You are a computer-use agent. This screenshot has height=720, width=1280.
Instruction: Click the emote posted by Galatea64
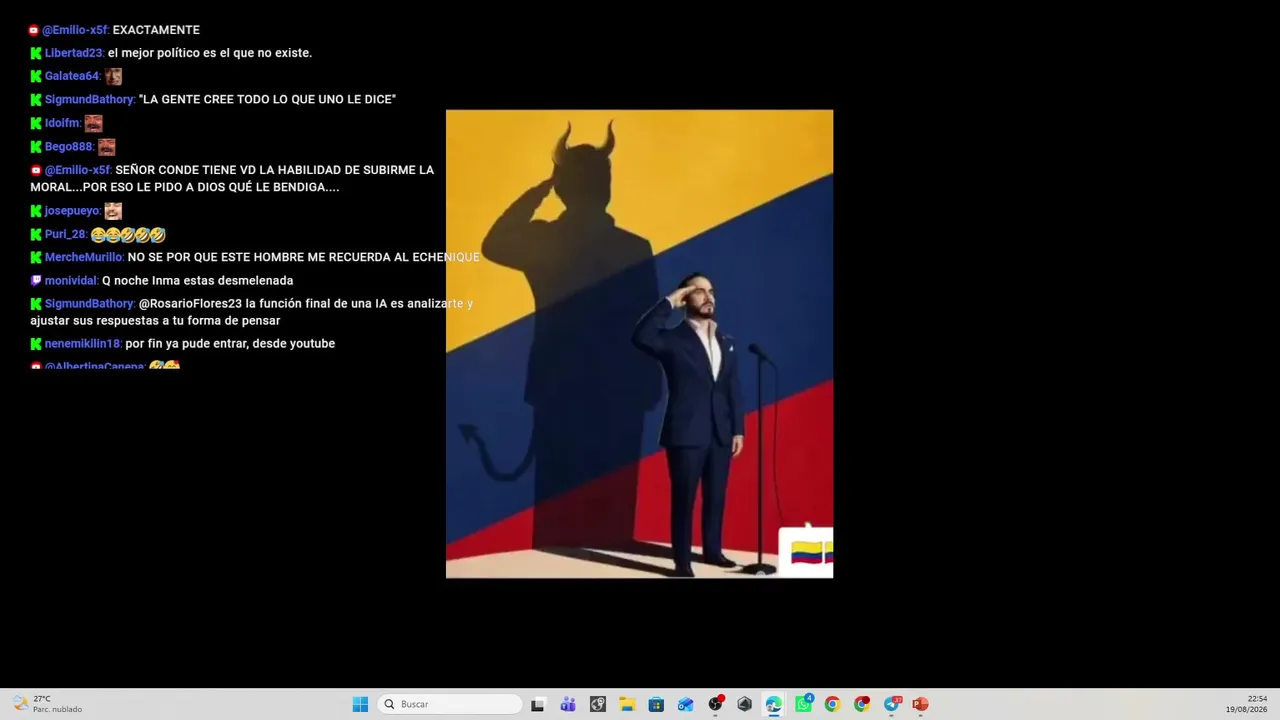(x=113, y=76)
